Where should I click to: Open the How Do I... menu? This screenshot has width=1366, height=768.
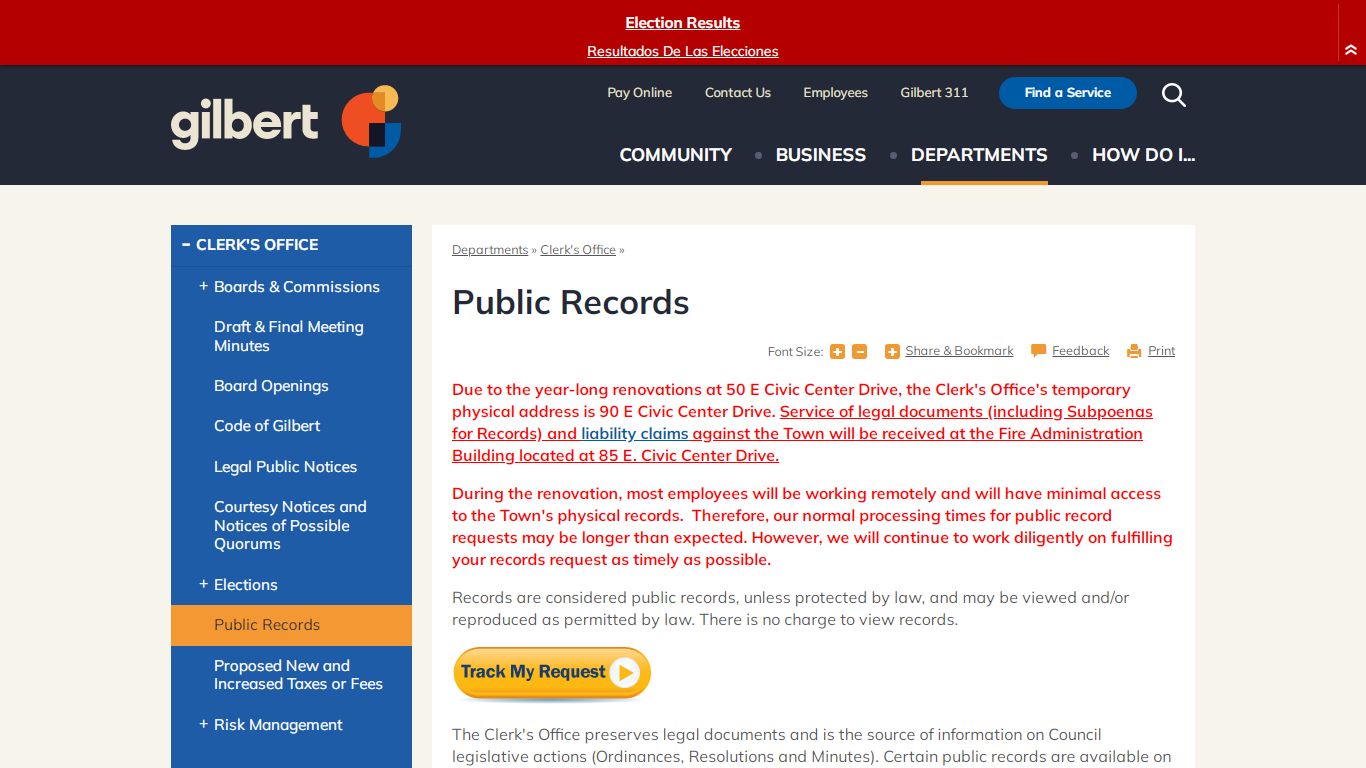pyautogui.click(x=1143, y=155)
